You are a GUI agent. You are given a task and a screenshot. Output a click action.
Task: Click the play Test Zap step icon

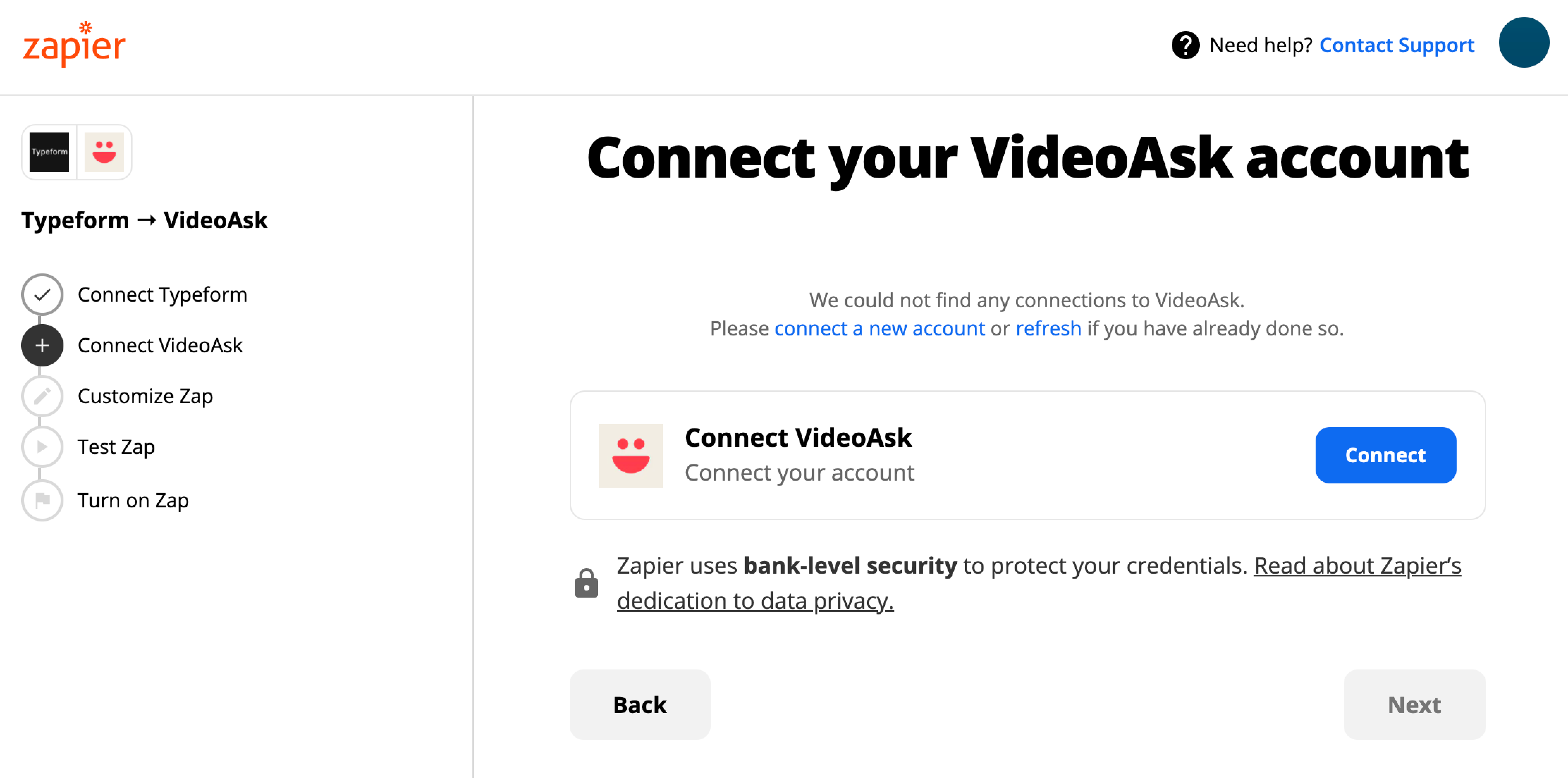(42, 447)
